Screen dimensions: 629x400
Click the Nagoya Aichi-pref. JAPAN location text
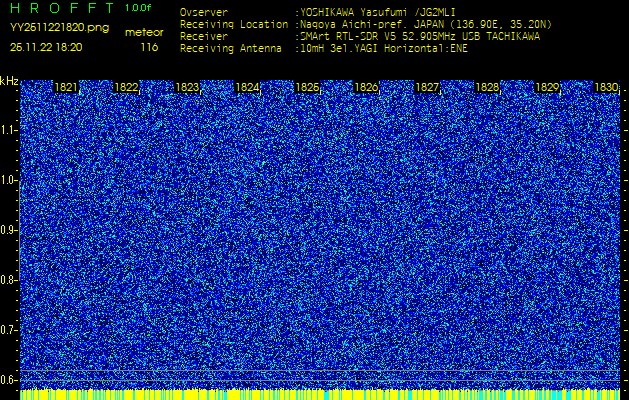click(373, 24)
